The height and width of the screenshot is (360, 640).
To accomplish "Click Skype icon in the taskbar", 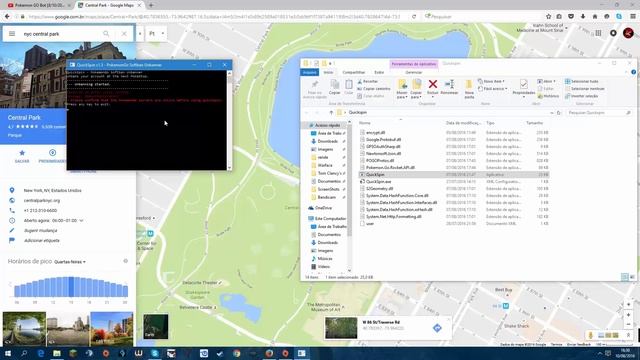I will (x=155, y=353).
